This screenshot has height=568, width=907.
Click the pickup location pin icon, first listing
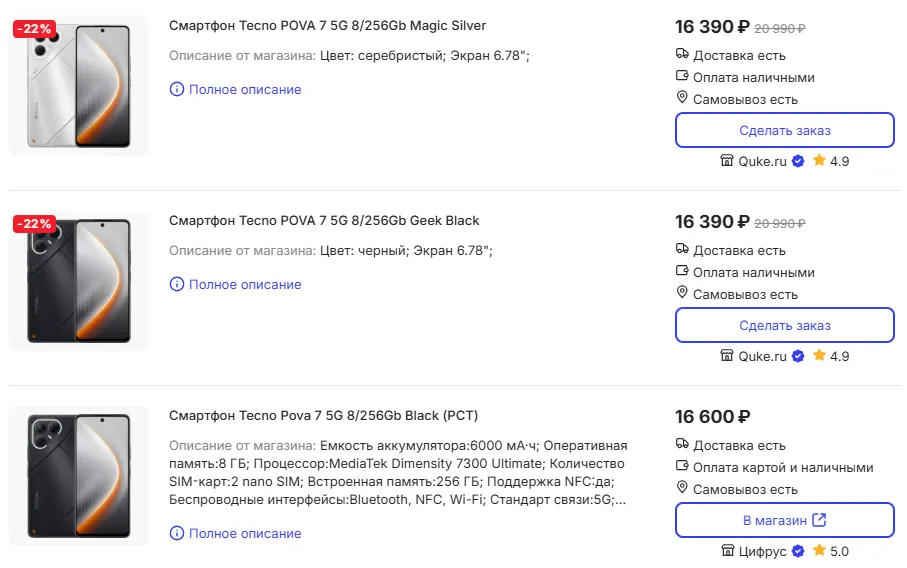(x=682, y=98)
